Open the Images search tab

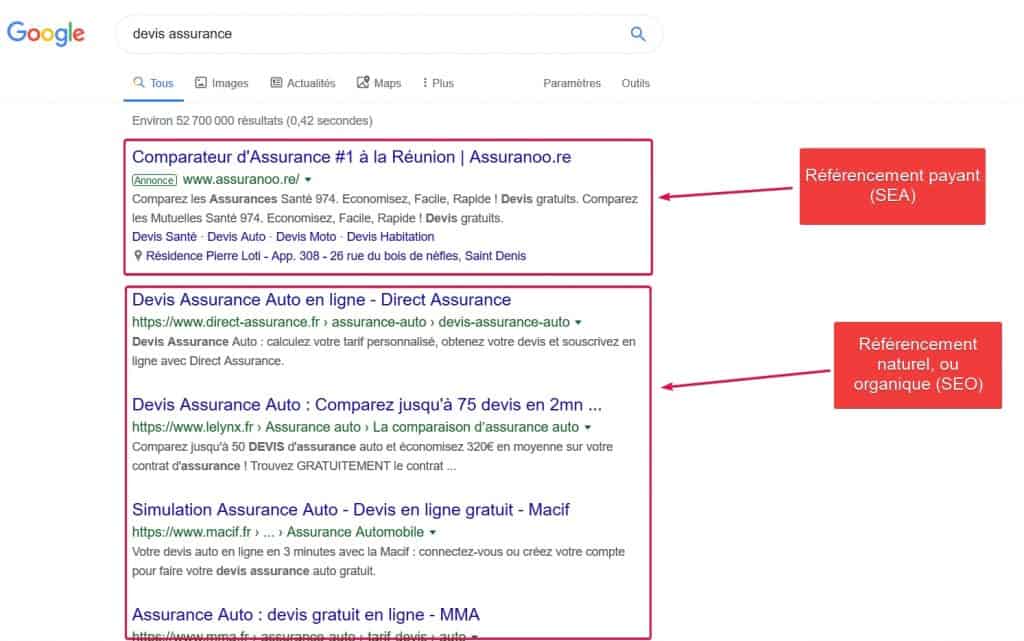tap(221, 83)
